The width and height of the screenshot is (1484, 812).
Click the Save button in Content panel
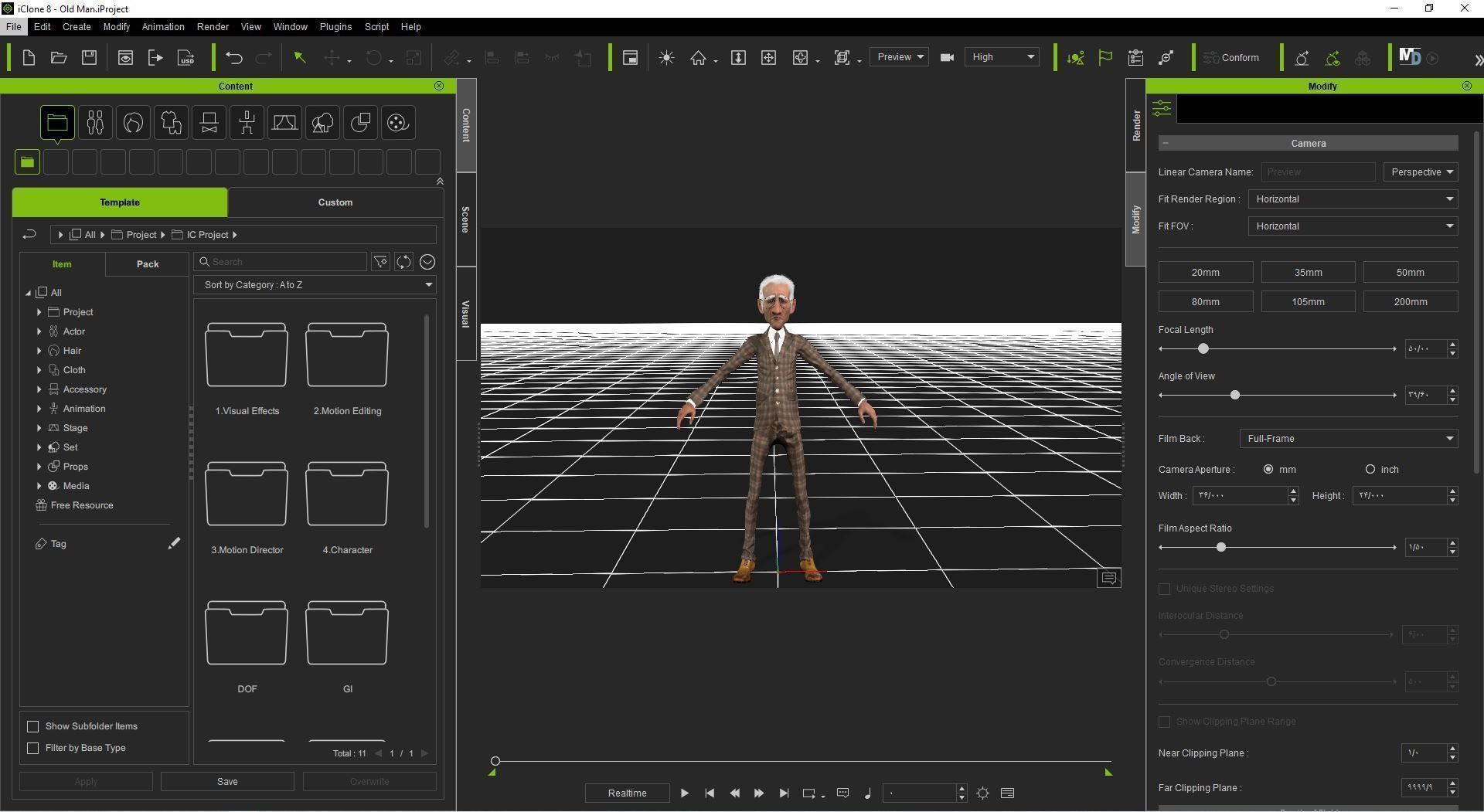(x=227, y=782)
